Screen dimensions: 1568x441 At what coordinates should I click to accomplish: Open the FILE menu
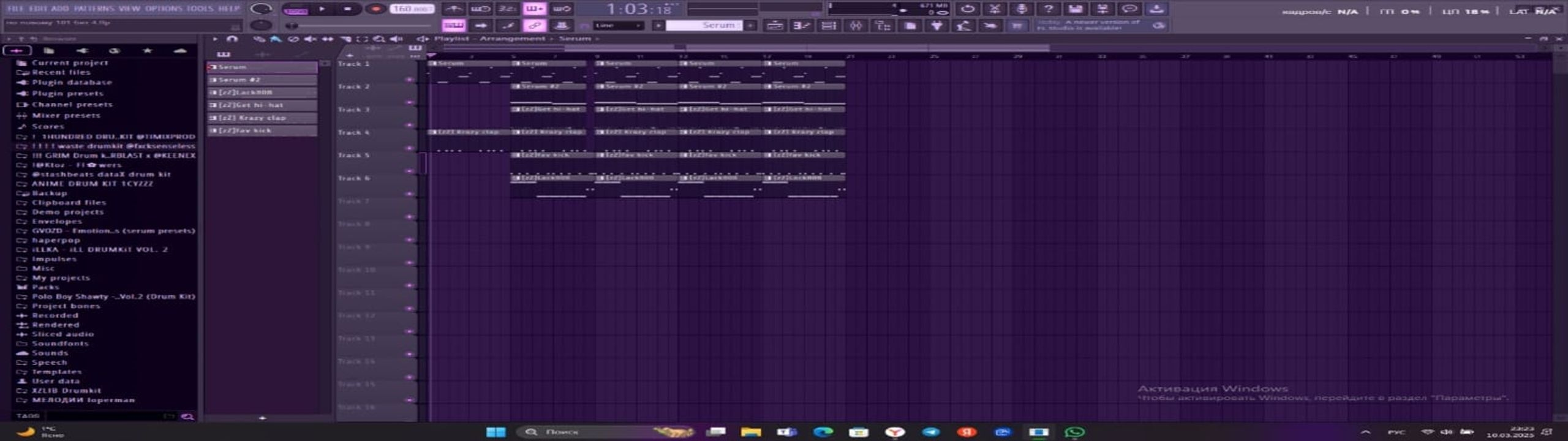tap(15, 9)
